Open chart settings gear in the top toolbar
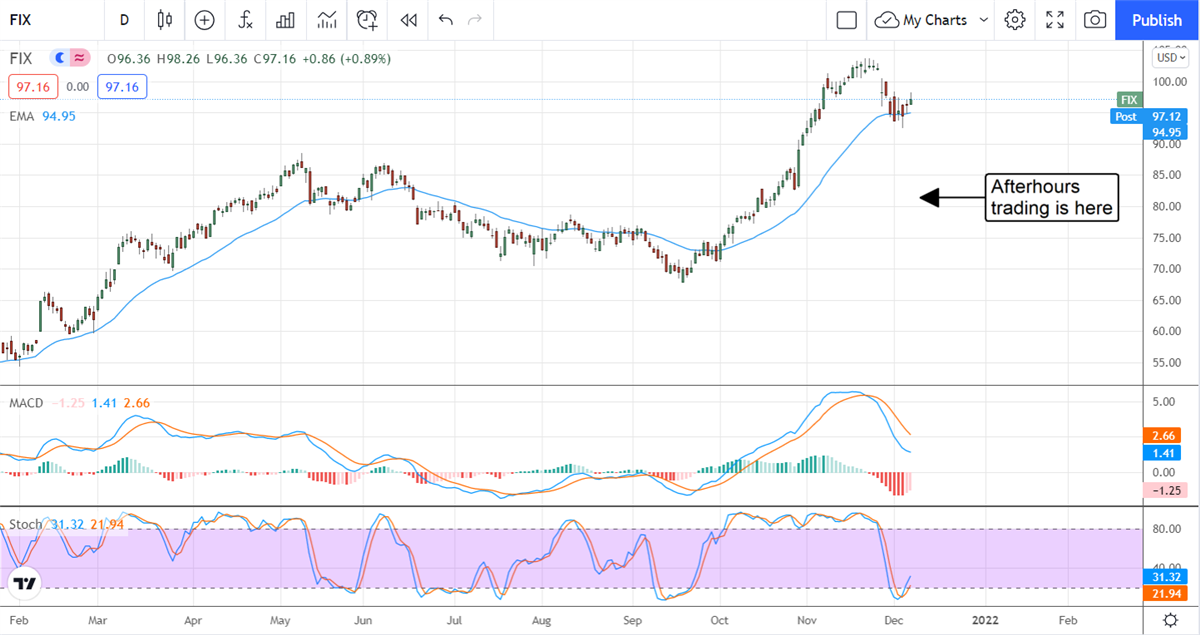The image size is (1200, 635). pyautogui.click(x=1015, y=20)
